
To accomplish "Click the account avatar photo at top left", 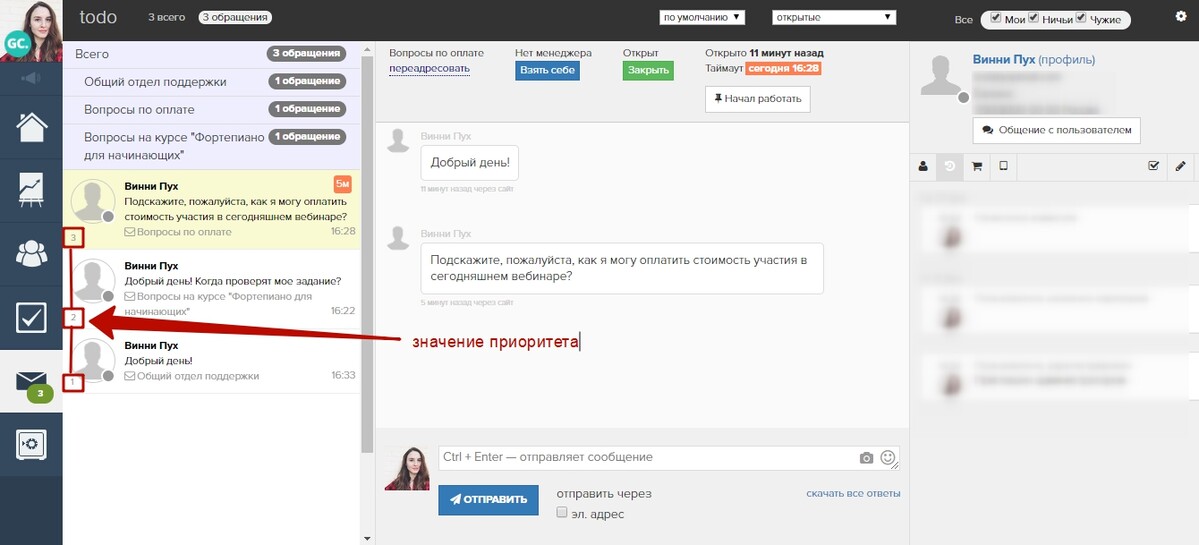I will (x=31, y=31).
